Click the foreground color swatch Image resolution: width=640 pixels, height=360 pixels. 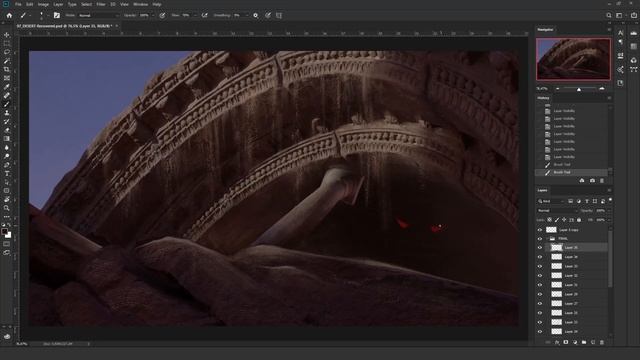coord(4,231)
